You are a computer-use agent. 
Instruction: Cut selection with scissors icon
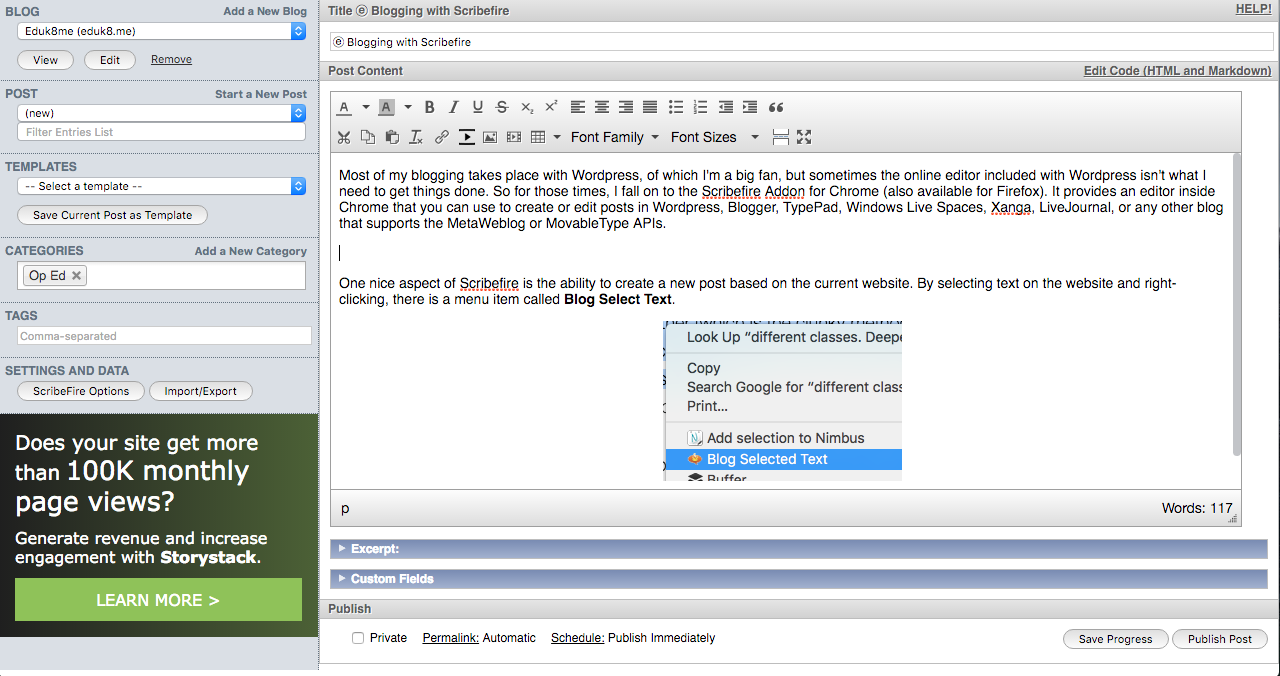(x=344, y=137)
